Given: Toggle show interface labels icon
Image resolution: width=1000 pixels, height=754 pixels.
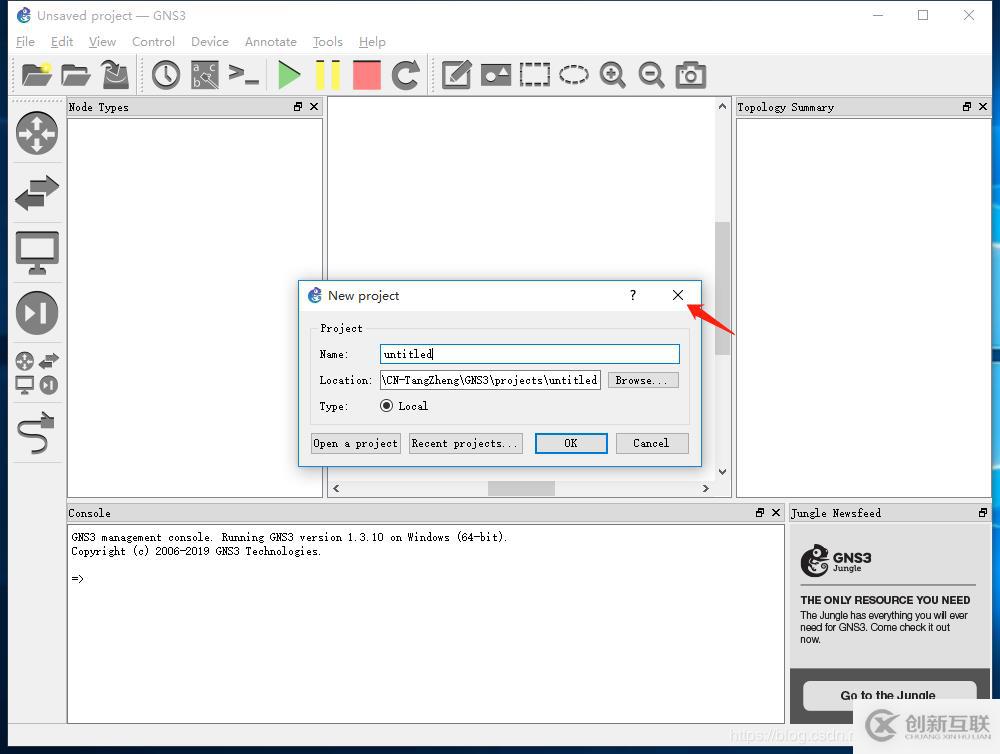Looking at the screenshot, I should tap(205, 75).
